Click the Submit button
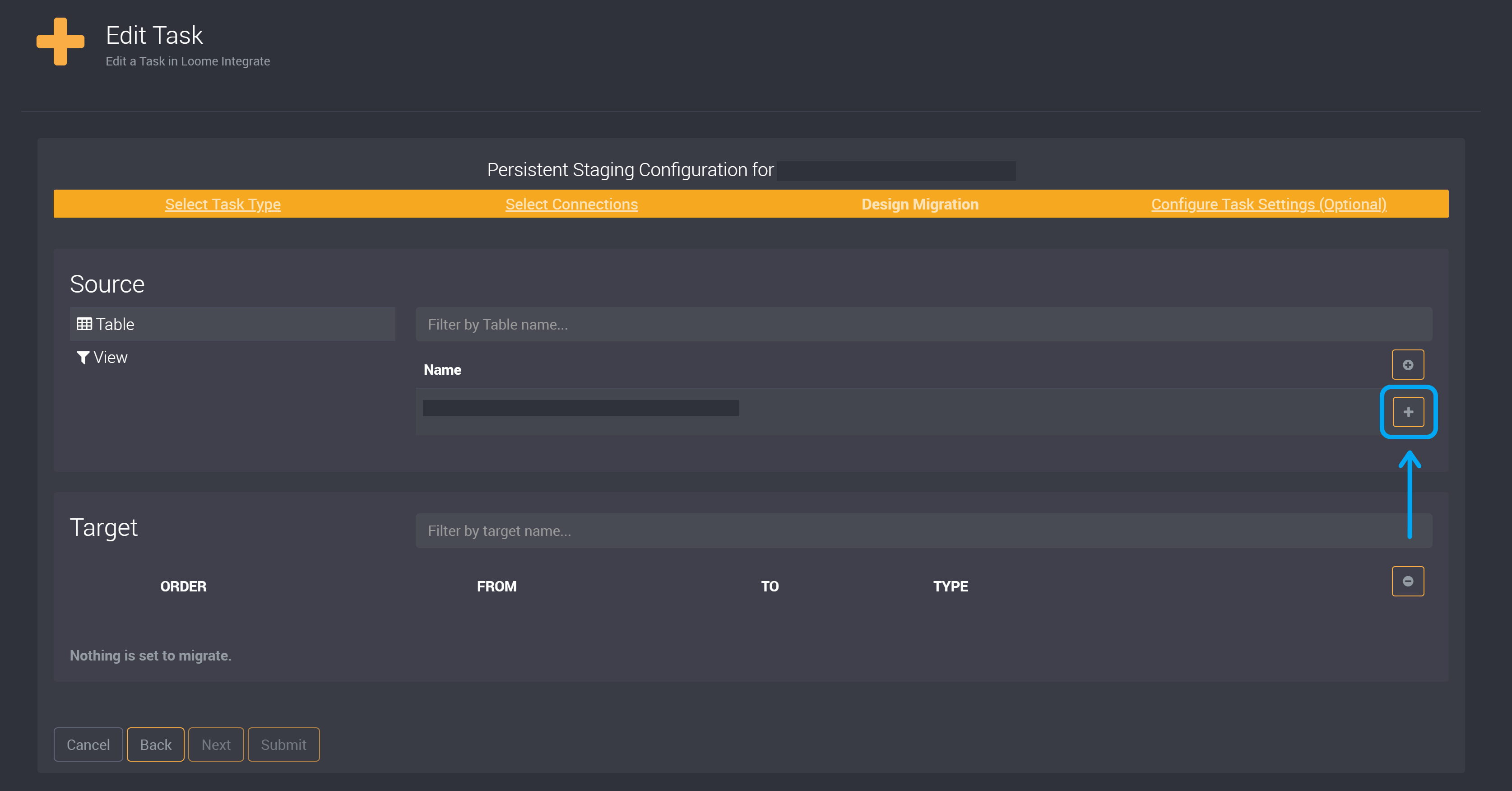1512x791 pixels. click(x=283, y=744)
